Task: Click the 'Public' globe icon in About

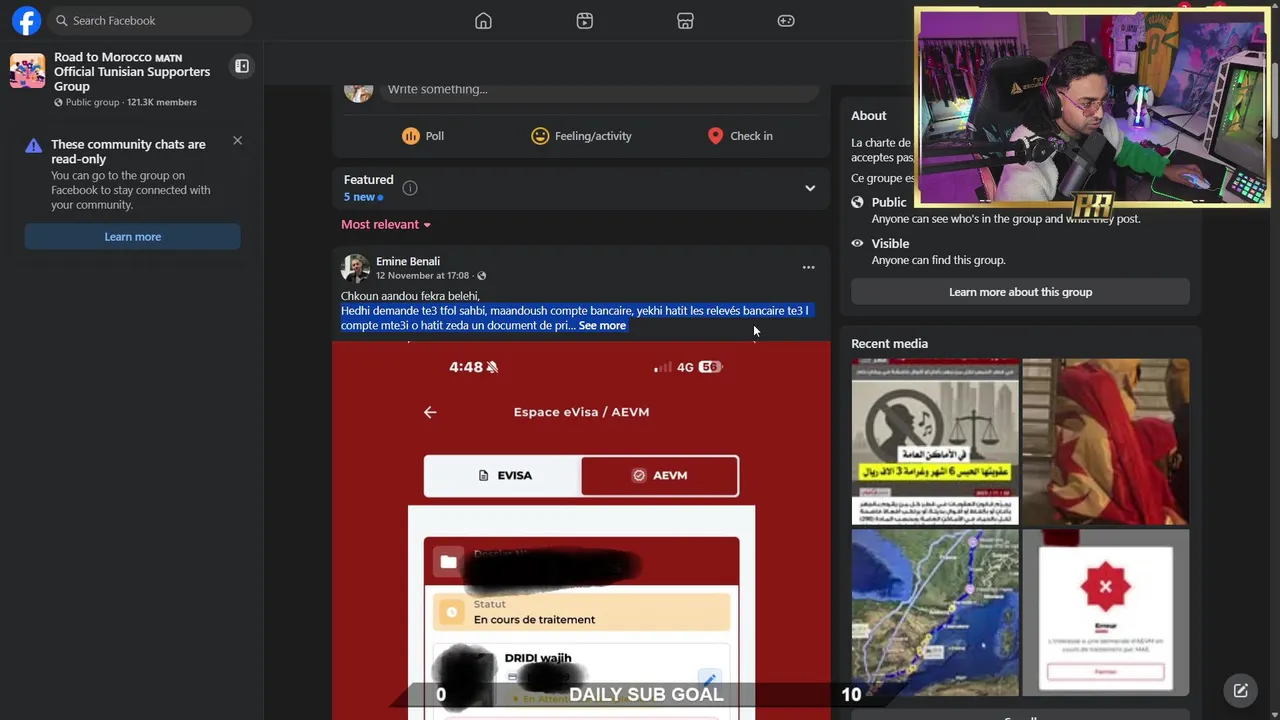Action: point(857,202)
